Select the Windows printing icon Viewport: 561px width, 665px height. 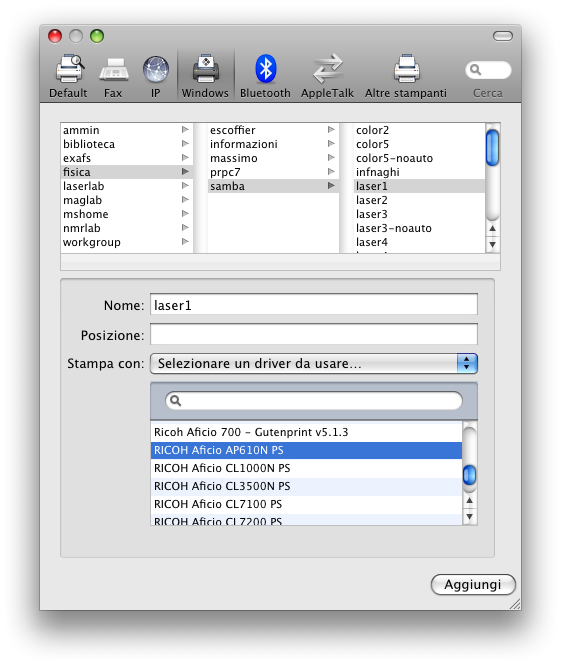click(x=206, y=69)
